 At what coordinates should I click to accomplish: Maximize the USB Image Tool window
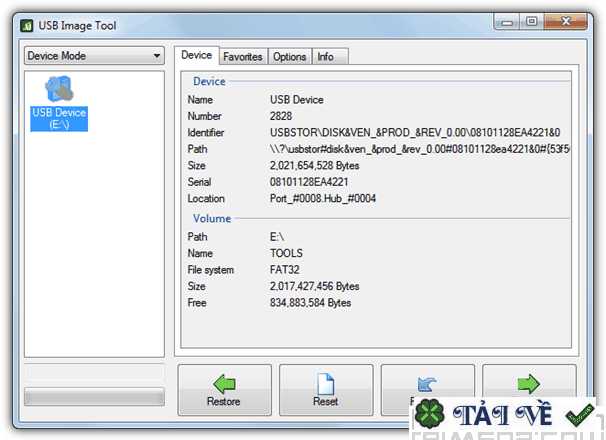[531, 21]
